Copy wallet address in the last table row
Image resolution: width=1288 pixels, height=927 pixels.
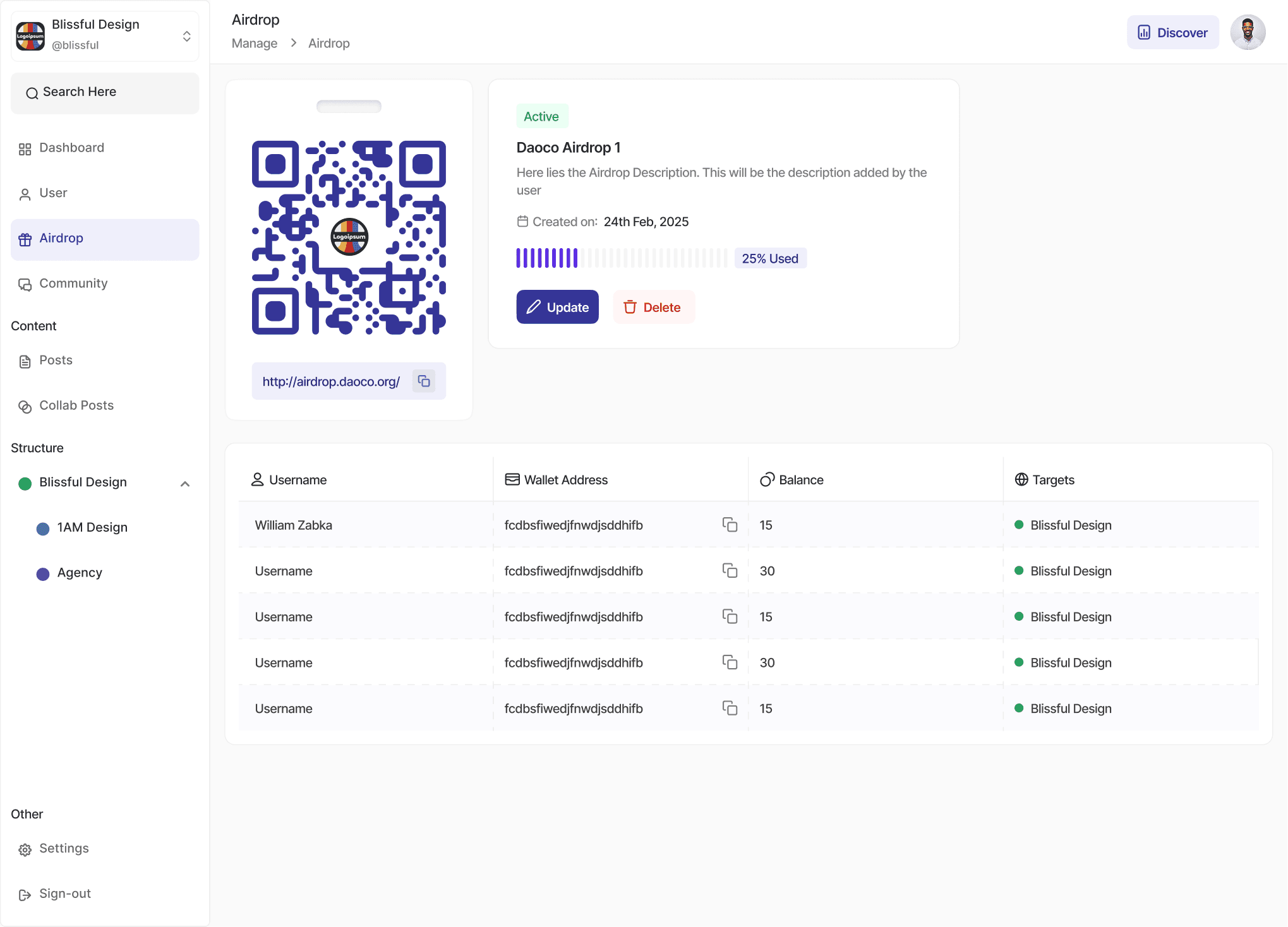click(730, 708)
